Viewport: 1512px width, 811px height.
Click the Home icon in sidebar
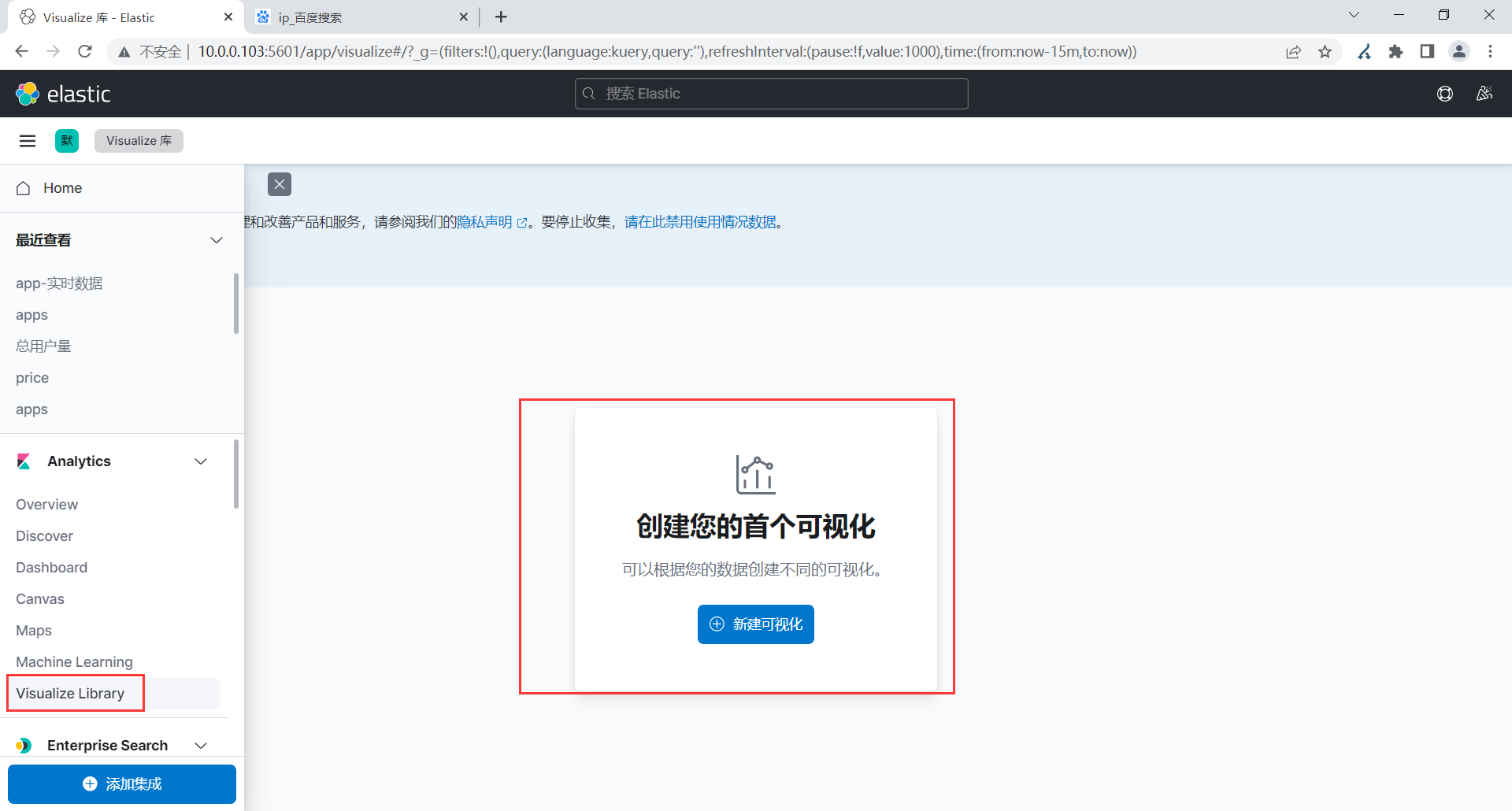pyautogui.click(x=24, y=188)
